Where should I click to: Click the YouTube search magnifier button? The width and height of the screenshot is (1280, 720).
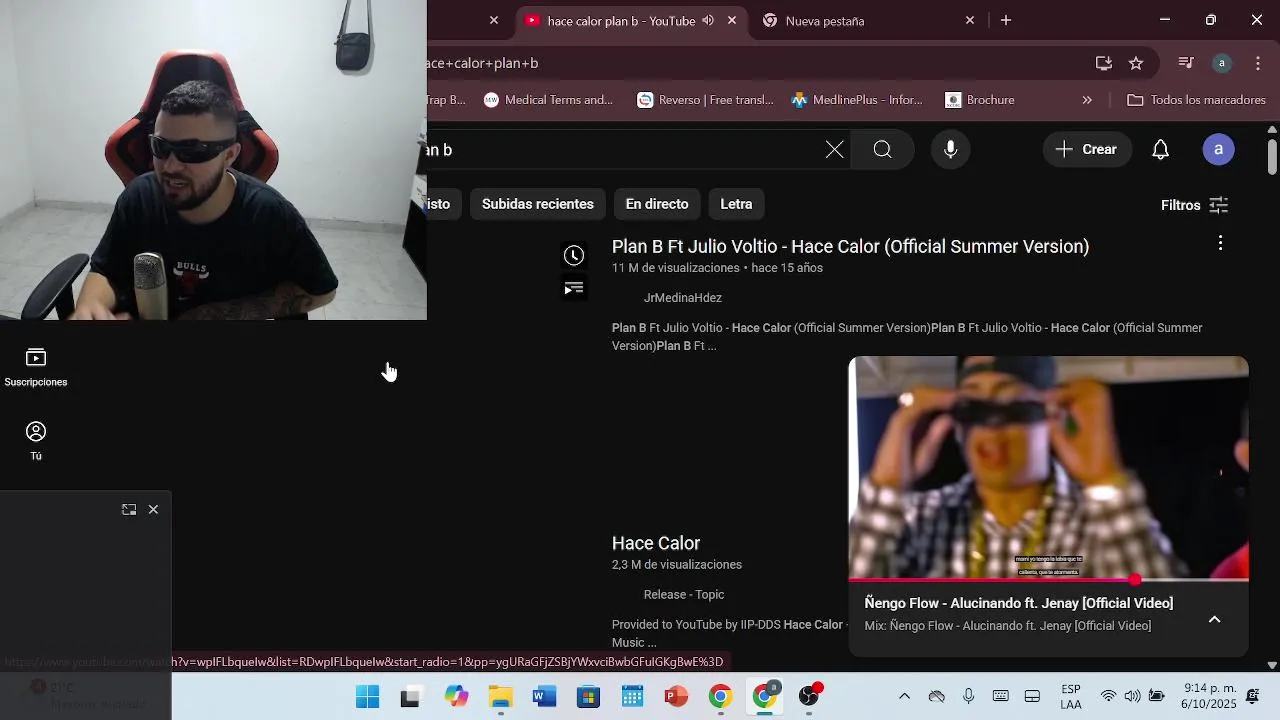coord(882,150)
